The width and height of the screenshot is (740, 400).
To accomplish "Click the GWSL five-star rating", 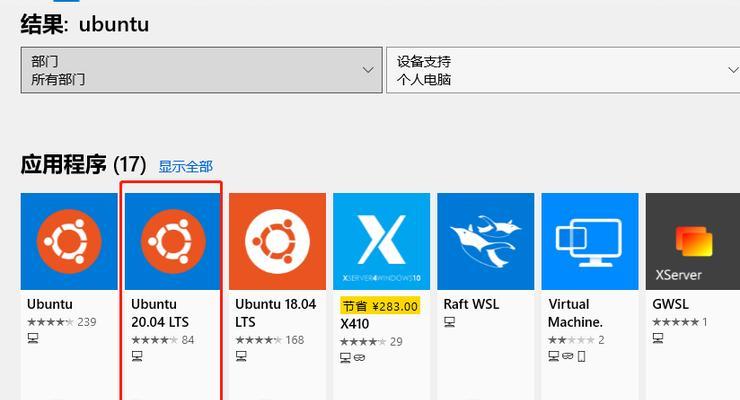I will [680, 322].
